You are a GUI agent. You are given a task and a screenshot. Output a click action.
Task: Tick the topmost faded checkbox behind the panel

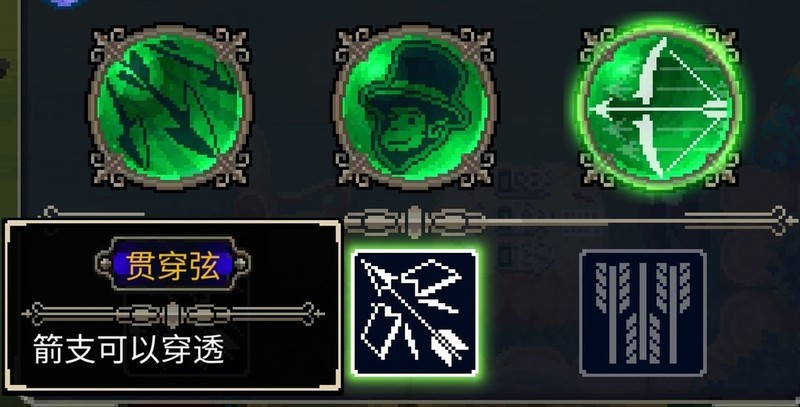pos(505,182)
